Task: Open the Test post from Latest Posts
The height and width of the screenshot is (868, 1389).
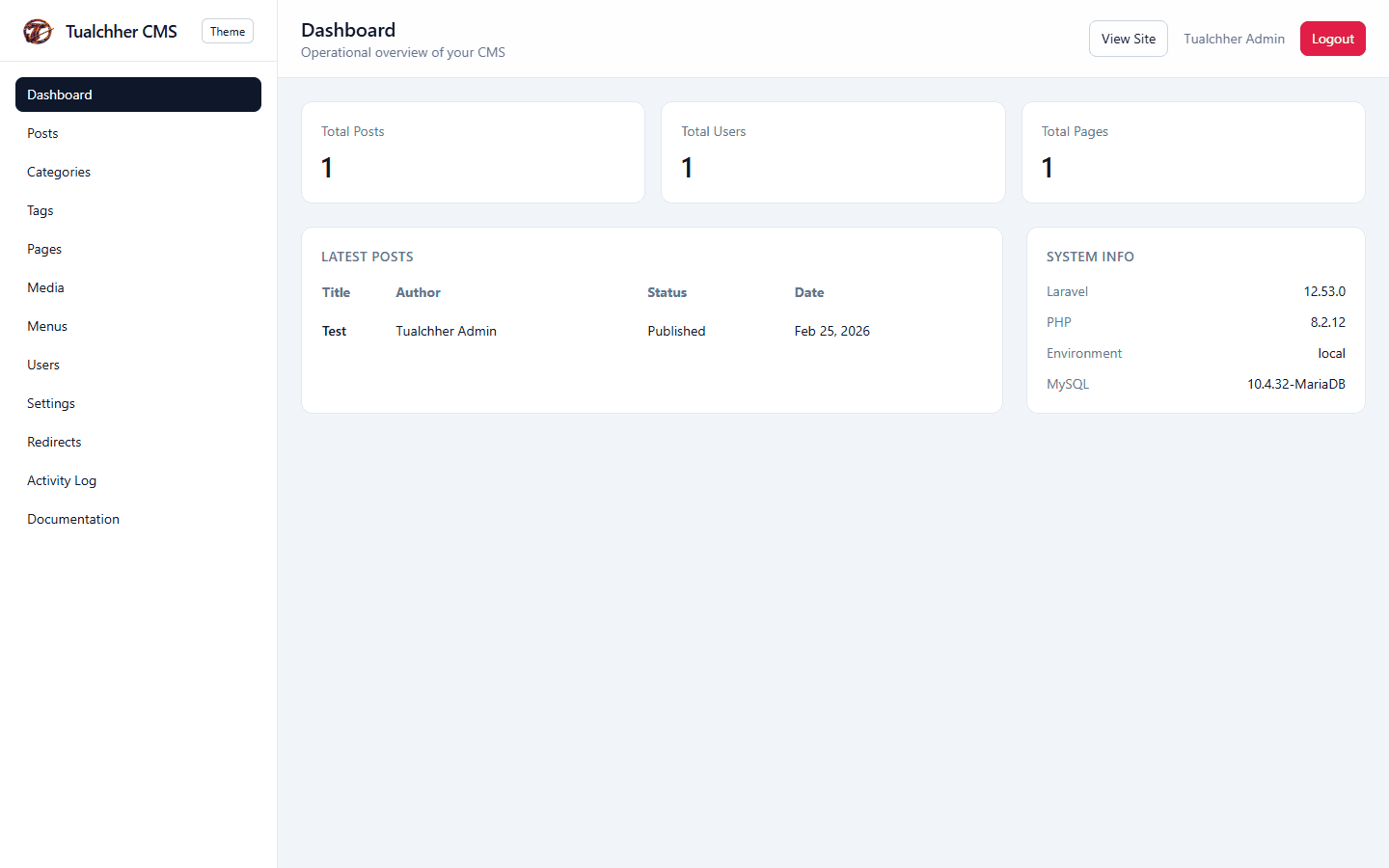Action: 334,331
